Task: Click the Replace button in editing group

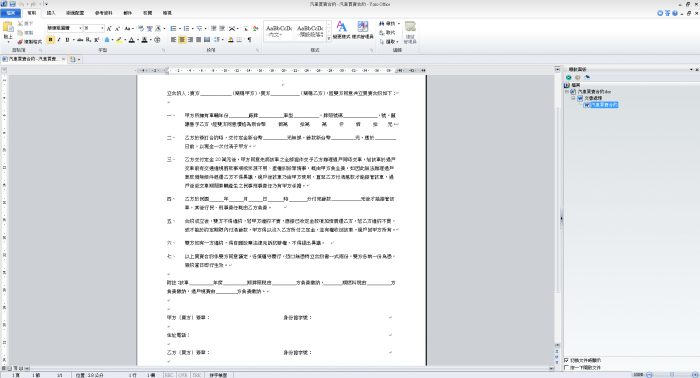Action: [x=388, y=33]
